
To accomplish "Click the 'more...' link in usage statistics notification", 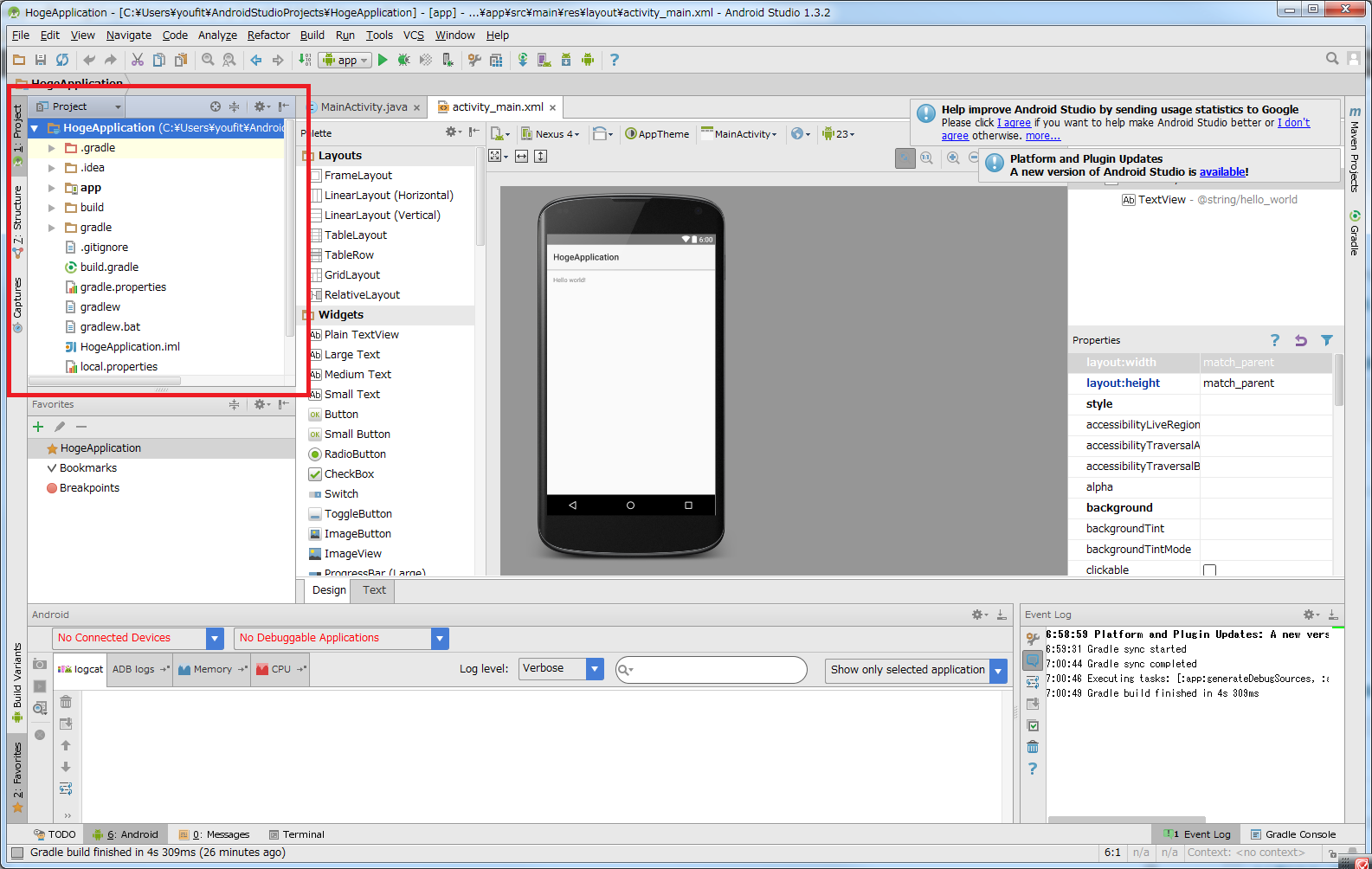I will [1043, 136].
